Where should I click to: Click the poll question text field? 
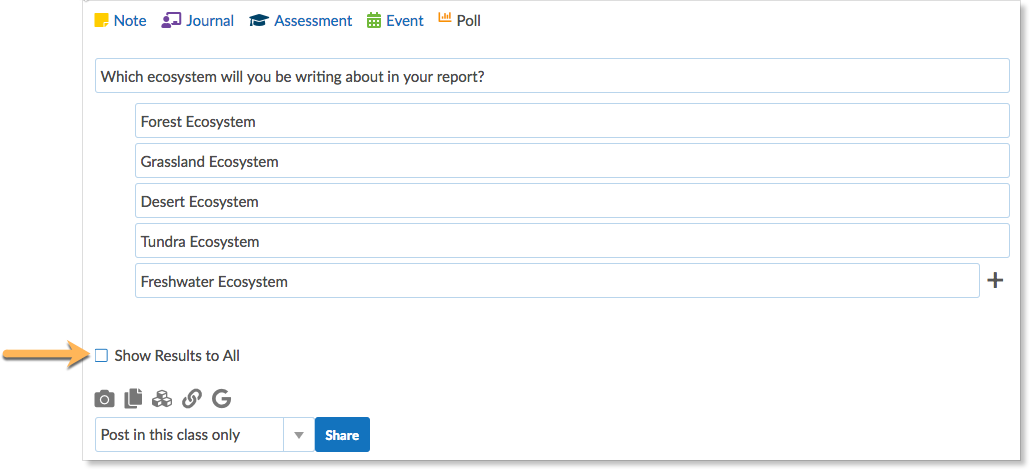coord(552,76)
